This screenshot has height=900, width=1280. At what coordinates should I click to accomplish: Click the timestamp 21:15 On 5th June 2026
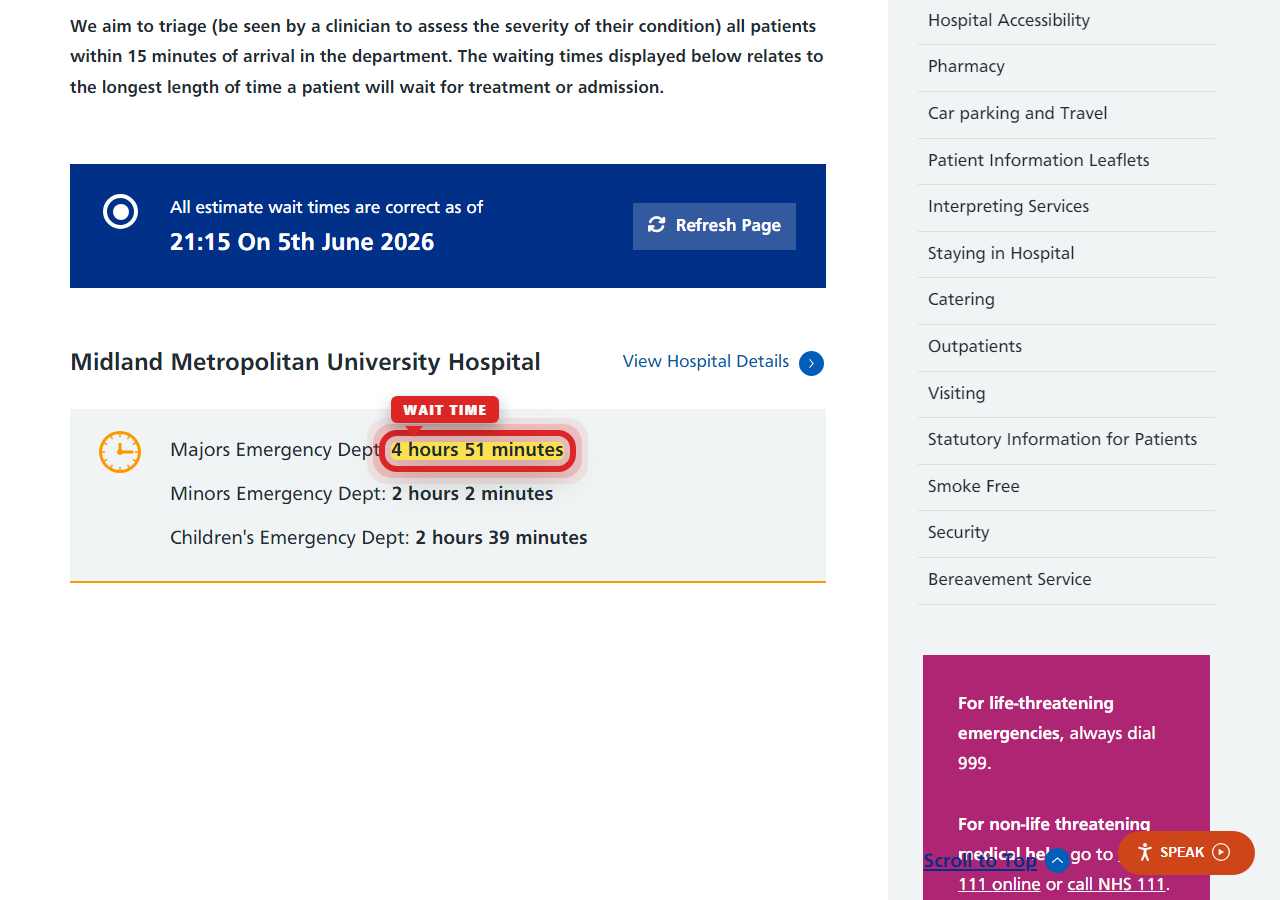[x=302, y=242]
